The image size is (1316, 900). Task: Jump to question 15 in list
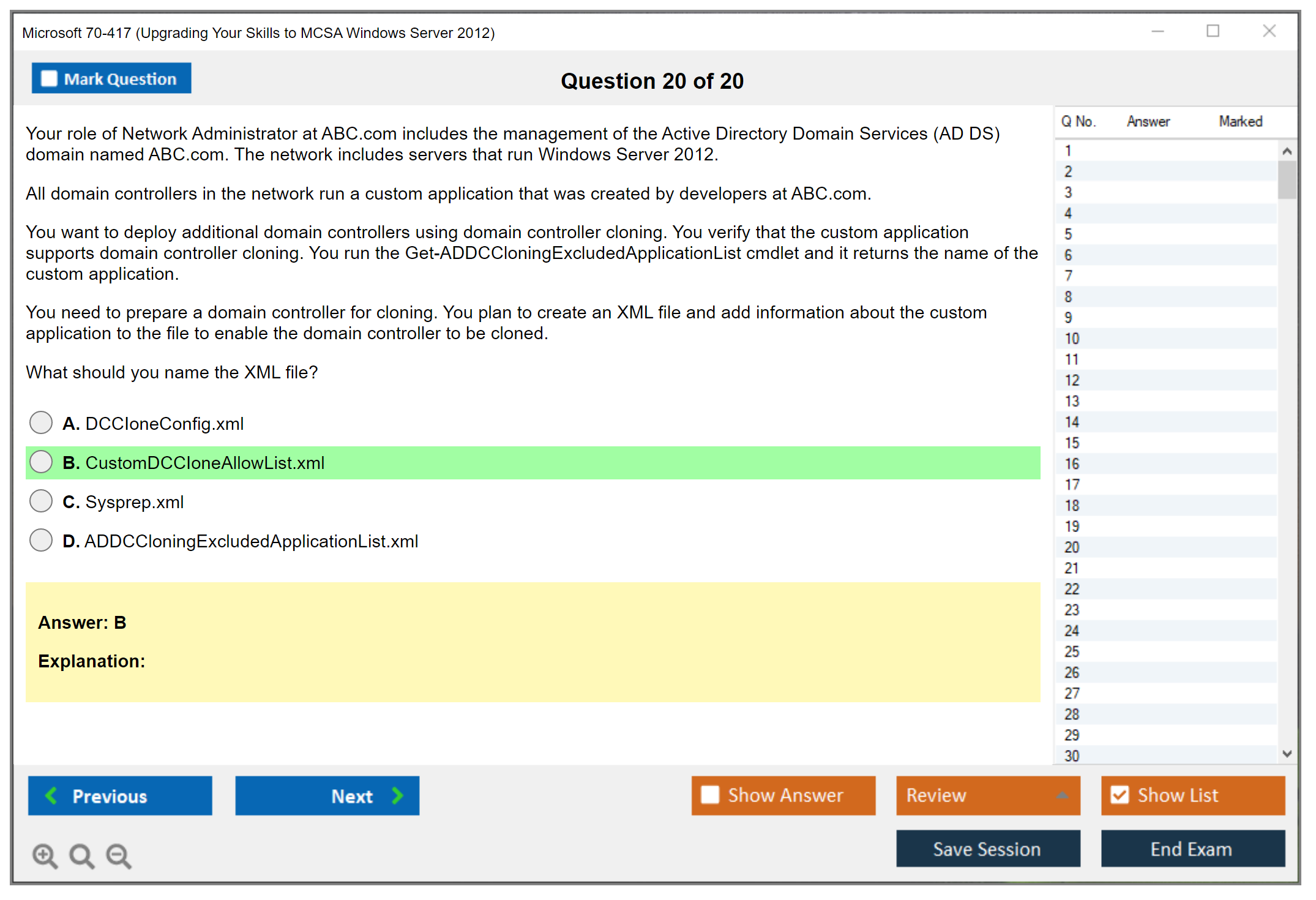pyautogui.click(x=1072, y=443)
